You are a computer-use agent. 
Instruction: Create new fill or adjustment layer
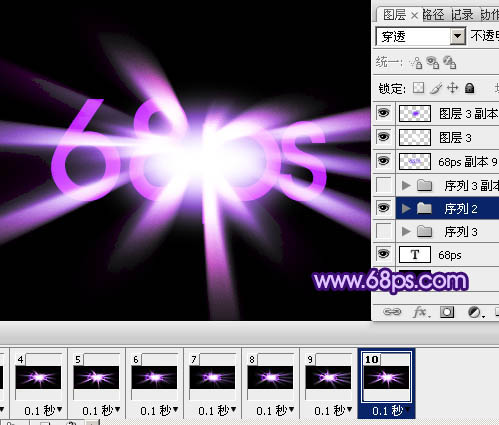(476, 312)
